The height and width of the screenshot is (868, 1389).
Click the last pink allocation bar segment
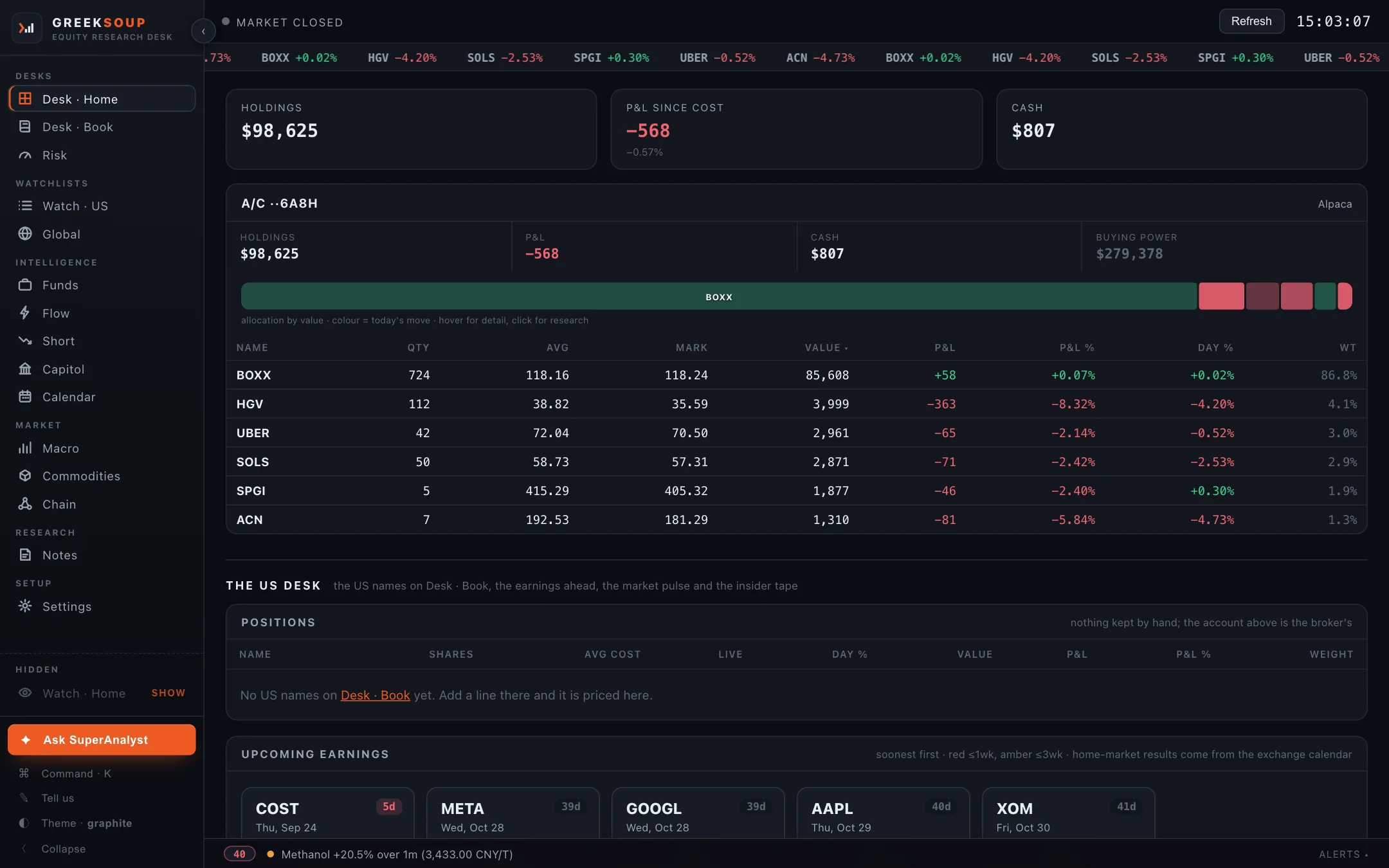point(1345,296)
